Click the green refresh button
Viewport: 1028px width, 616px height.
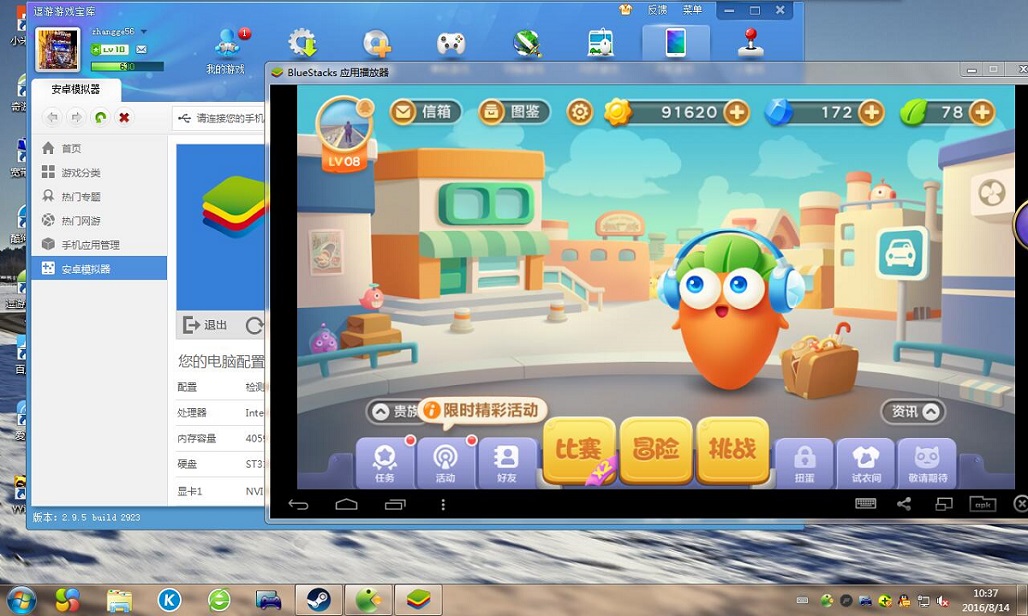point(100,117)
